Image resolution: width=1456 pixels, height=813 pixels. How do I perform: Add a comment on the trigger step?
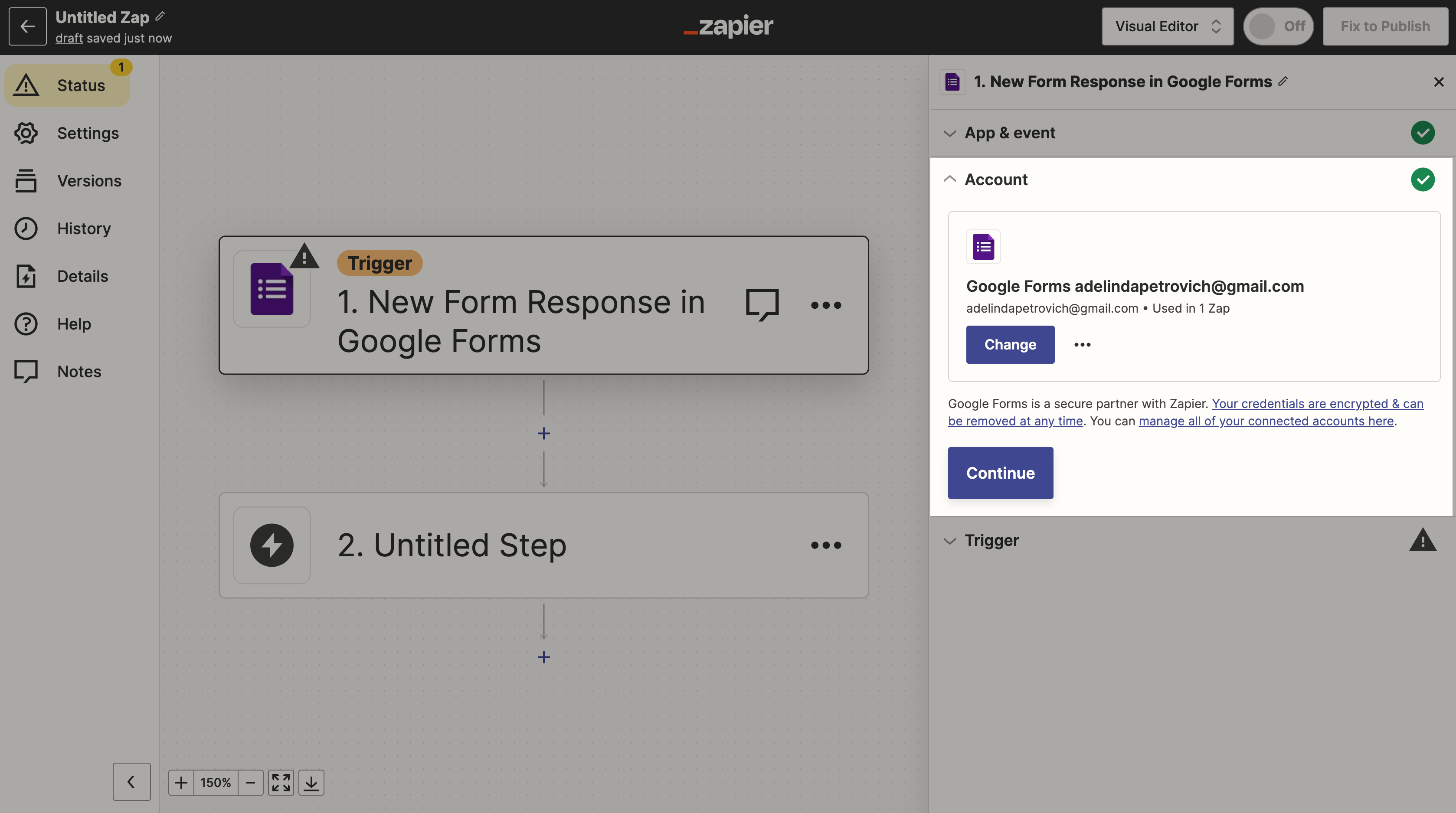click(762, 305)
